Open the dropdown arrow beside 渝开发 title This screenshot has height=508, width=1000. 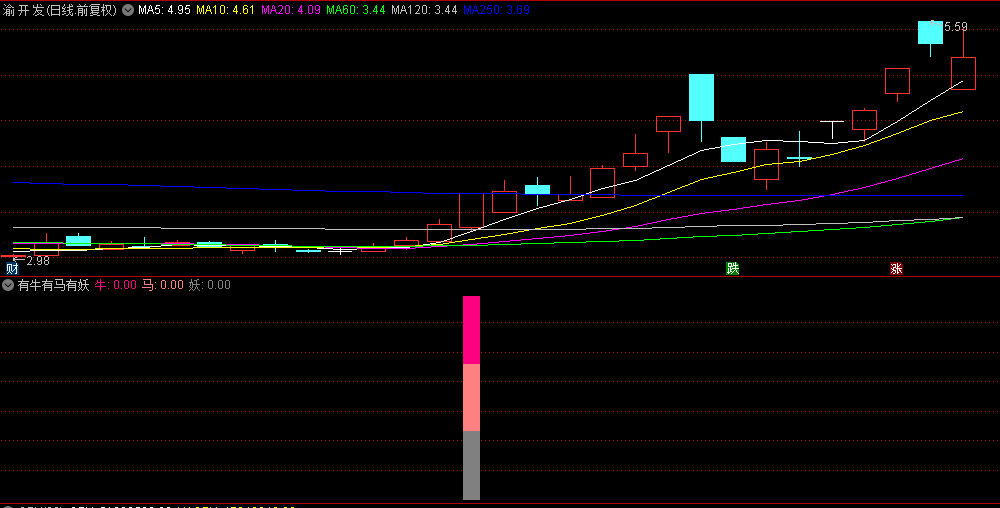click(128, 10)
